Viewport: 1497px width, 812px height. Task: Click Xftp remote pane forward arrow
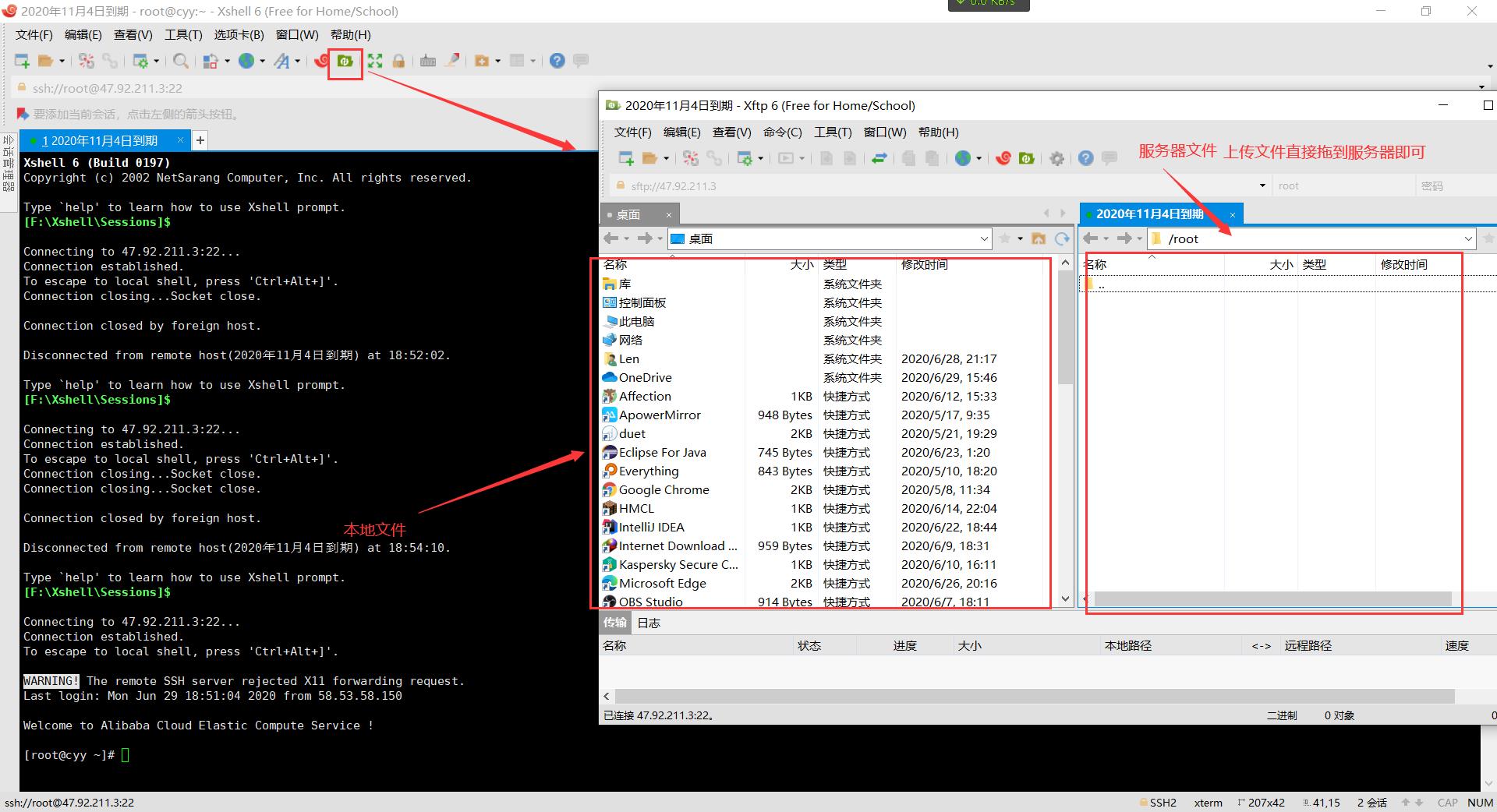pos(1124,238)
